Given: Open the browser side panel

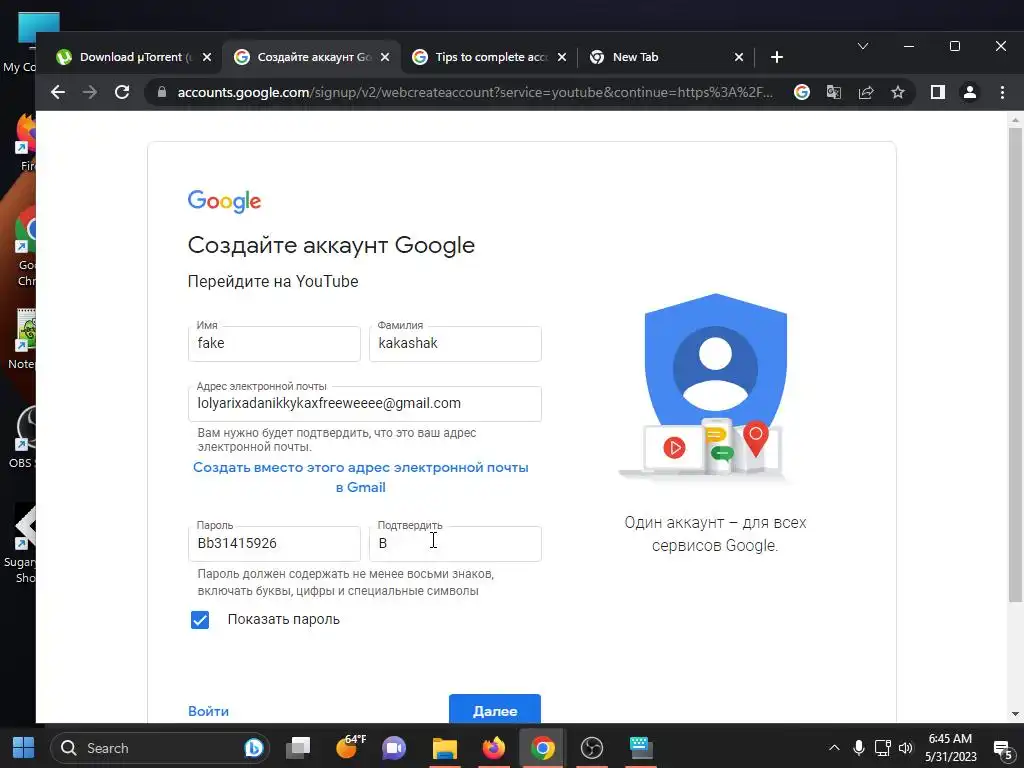Looking at the screenshot, I should click(x=938, y=92).
